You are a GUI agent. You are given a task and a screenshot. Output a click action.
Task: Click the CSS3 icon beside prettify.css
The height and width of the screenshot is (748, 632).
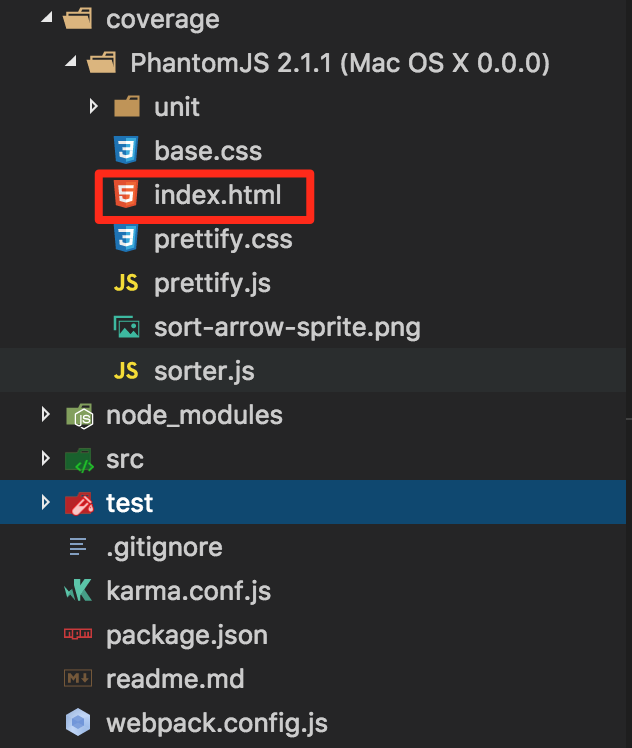(x=126, y=238)
